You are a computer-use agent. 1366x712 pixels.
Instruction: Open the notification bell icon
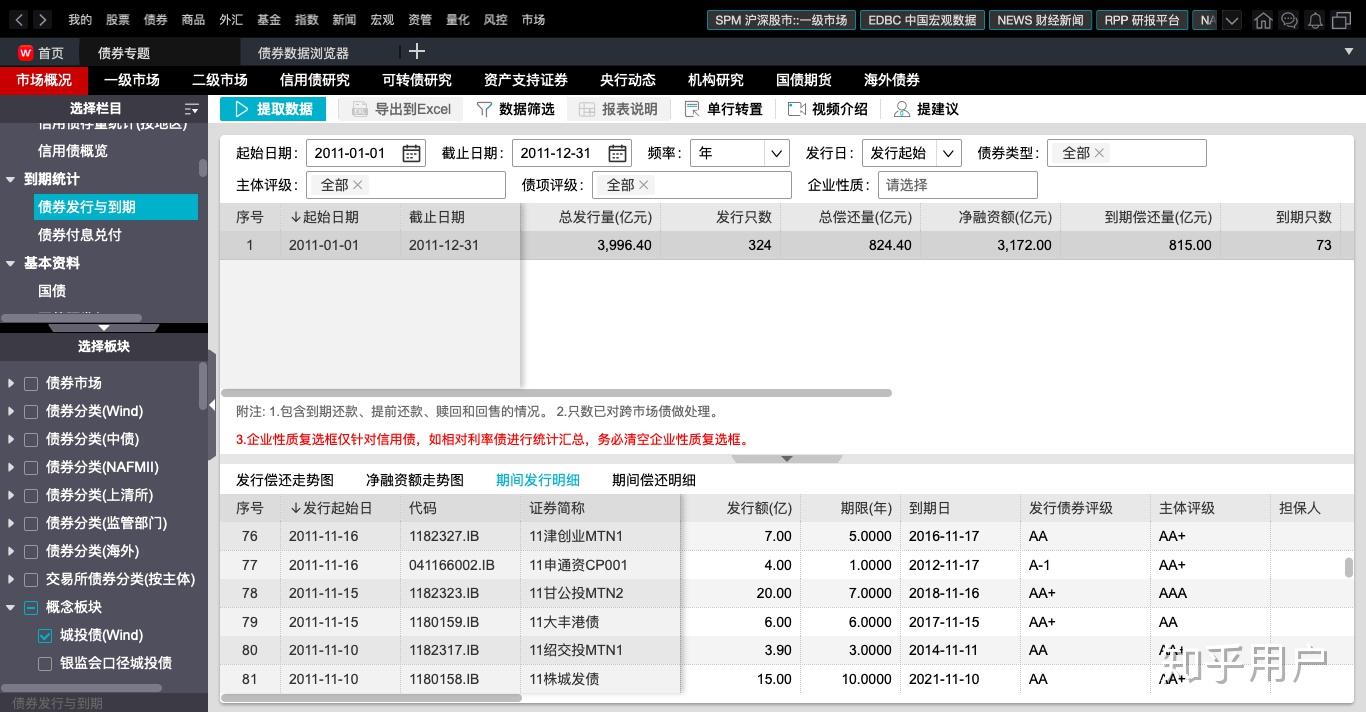pyautogui.click(x=1314, y=19)
